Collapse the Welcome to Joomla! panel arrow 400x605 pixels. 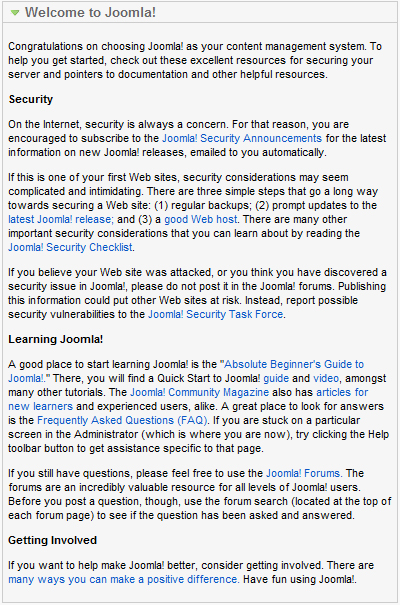[x=15, y=13]
